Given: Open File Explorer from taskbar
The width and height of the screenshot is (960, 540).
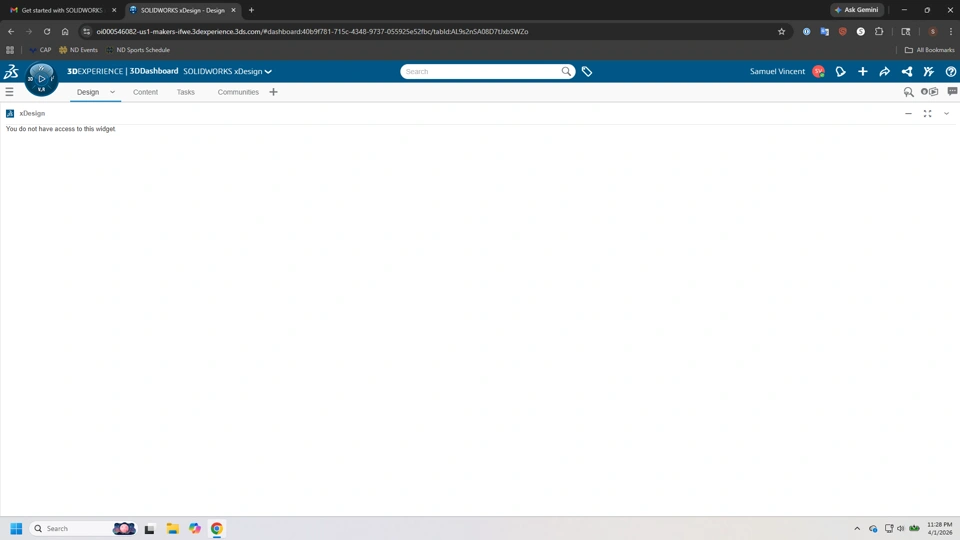Looking at the screenshot, I should (173, 528).
